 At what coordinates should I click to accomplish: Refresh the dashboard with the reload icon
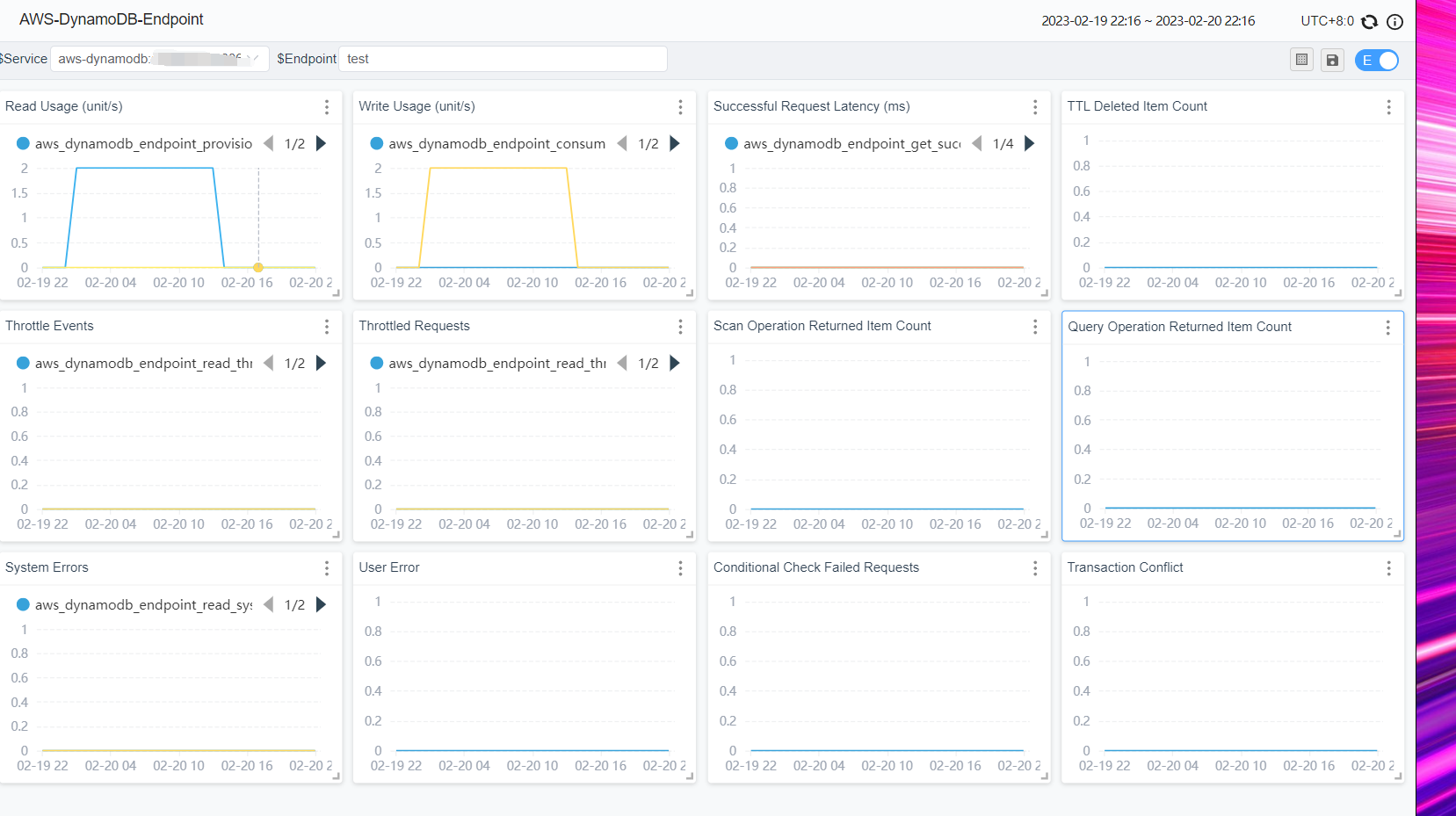1369,22
